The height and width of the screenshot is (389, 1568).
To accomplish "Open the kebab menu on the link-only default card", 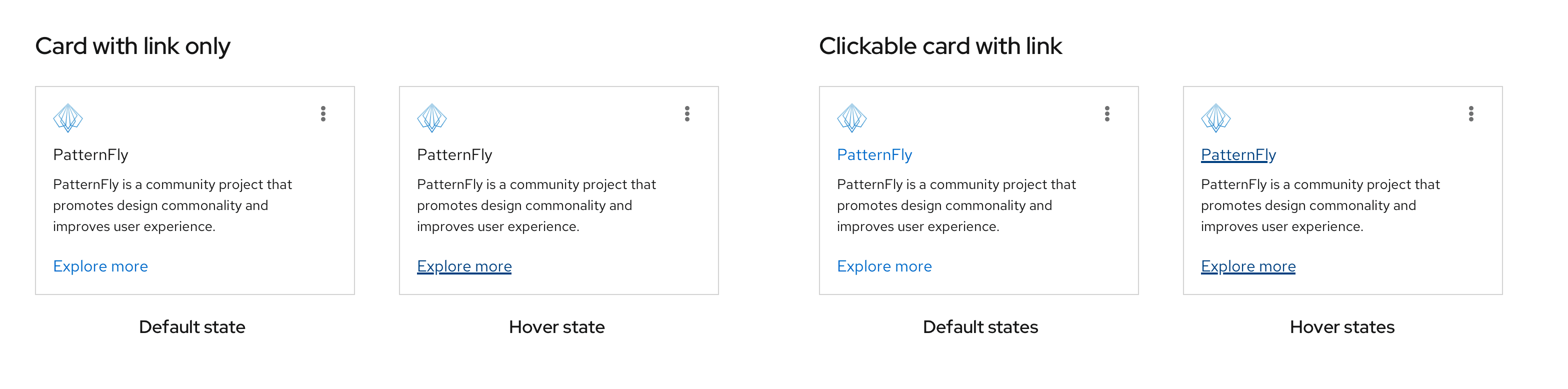I will tap(323, 114).
